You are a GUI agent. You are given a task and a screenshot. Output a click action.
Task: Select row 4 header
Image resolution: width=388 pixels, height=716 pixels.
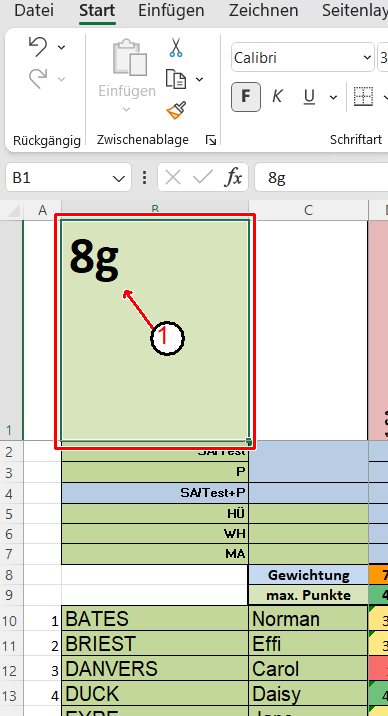11,494
